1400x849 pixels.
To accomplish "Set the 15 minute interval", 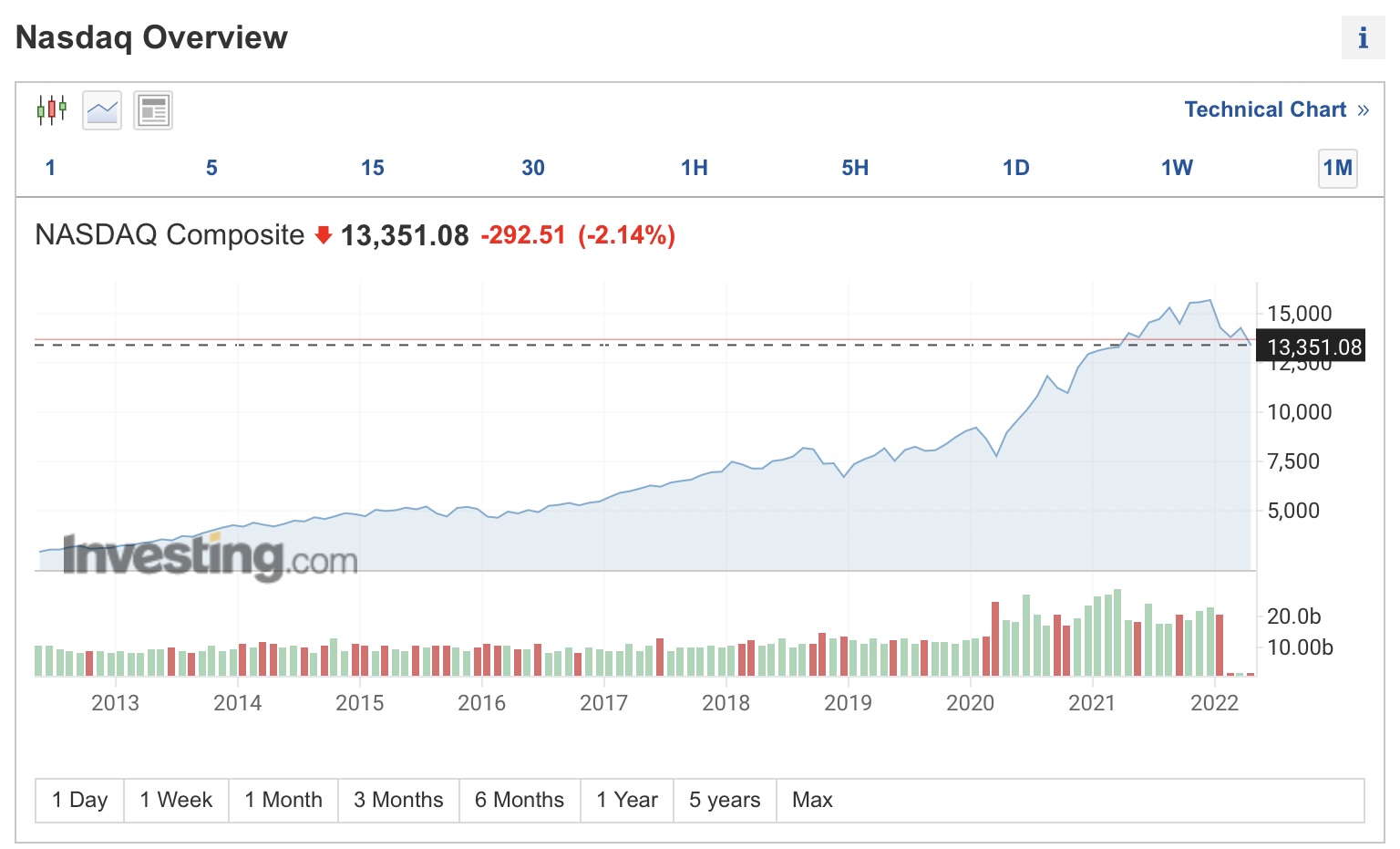I will (372, 168).
